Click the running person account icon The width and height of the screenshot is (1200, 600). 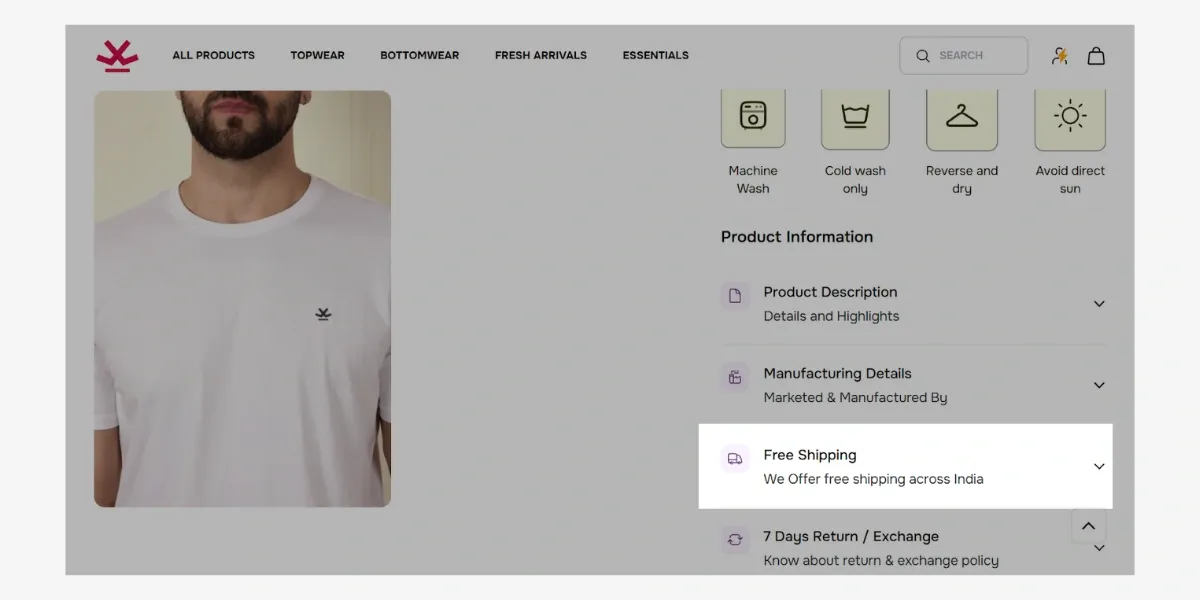coord(1059,55)
